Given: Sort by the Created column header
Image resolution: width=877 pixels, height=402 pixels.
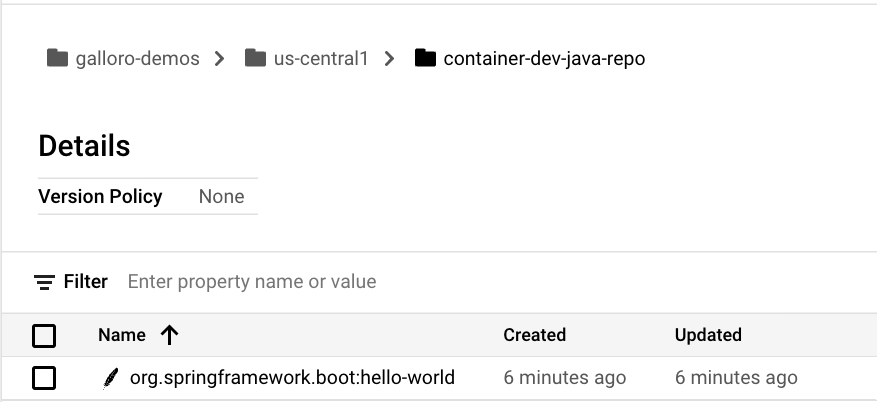Looking at the screenshot, I should (x=534, y=335).
